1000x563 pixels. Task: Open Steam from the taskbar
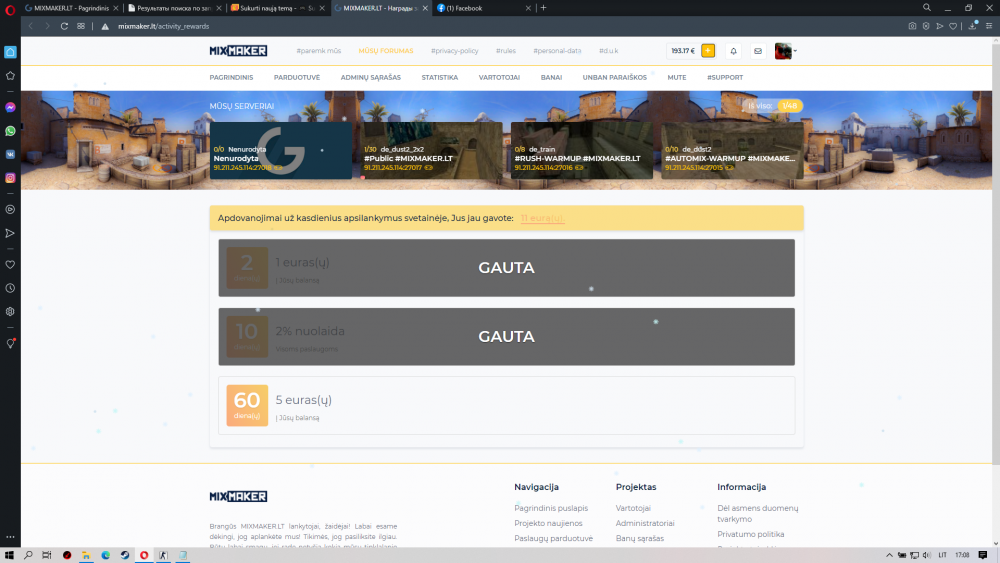[x=125, y=555]
